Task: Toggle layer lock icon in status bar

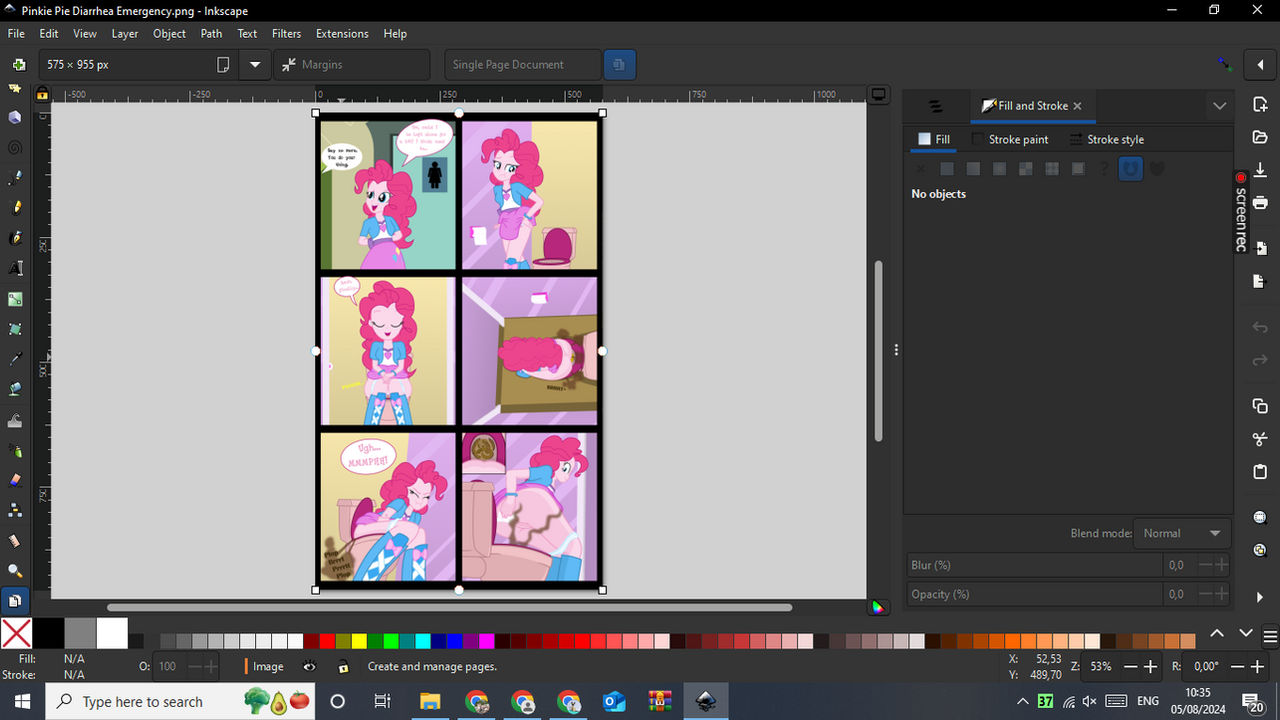Action: 343,667
